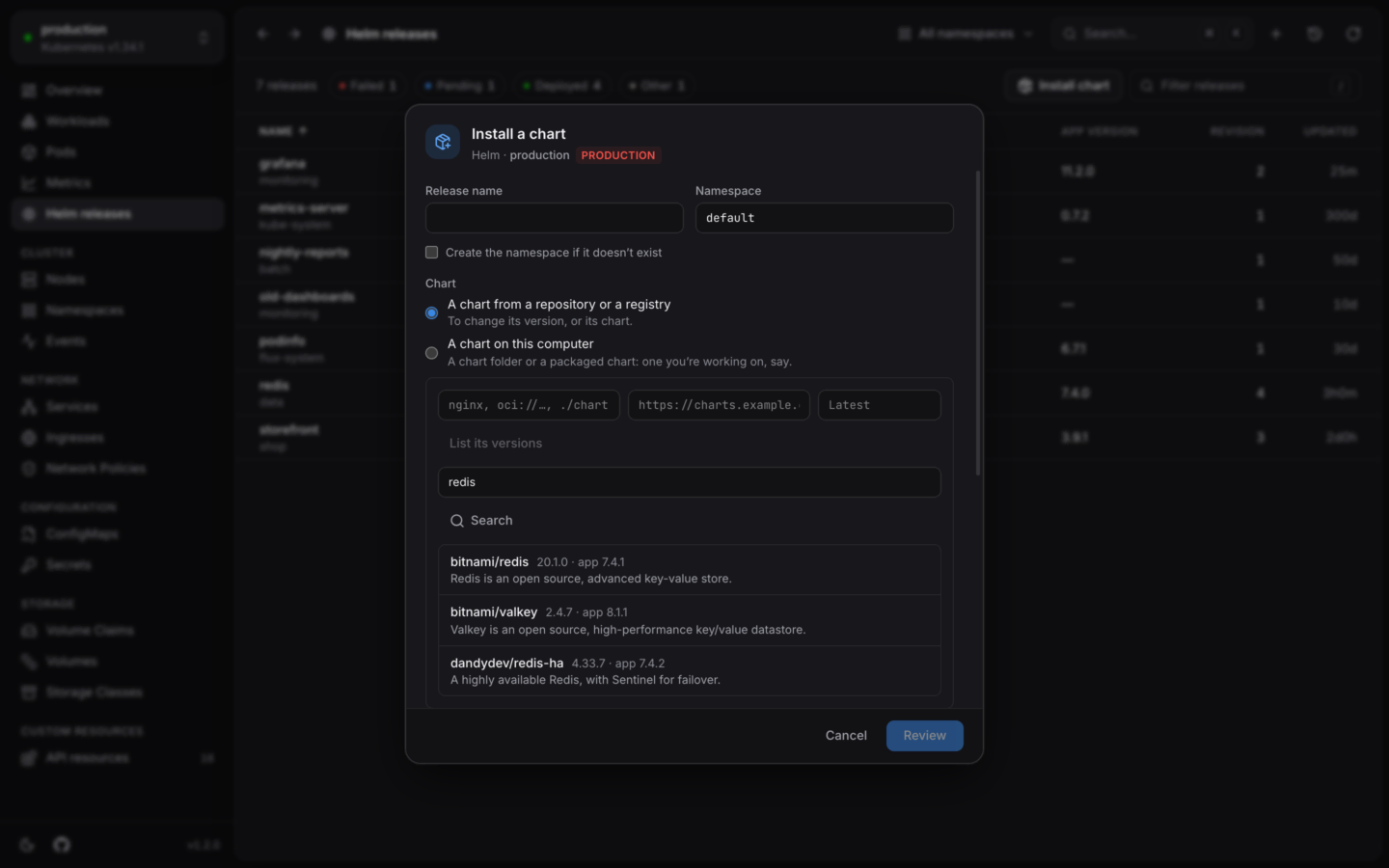Click the chart search field containing 'redis'
Image resolution: width=1389 pixels, height=868 pixels.
click(x=690, y=482)
